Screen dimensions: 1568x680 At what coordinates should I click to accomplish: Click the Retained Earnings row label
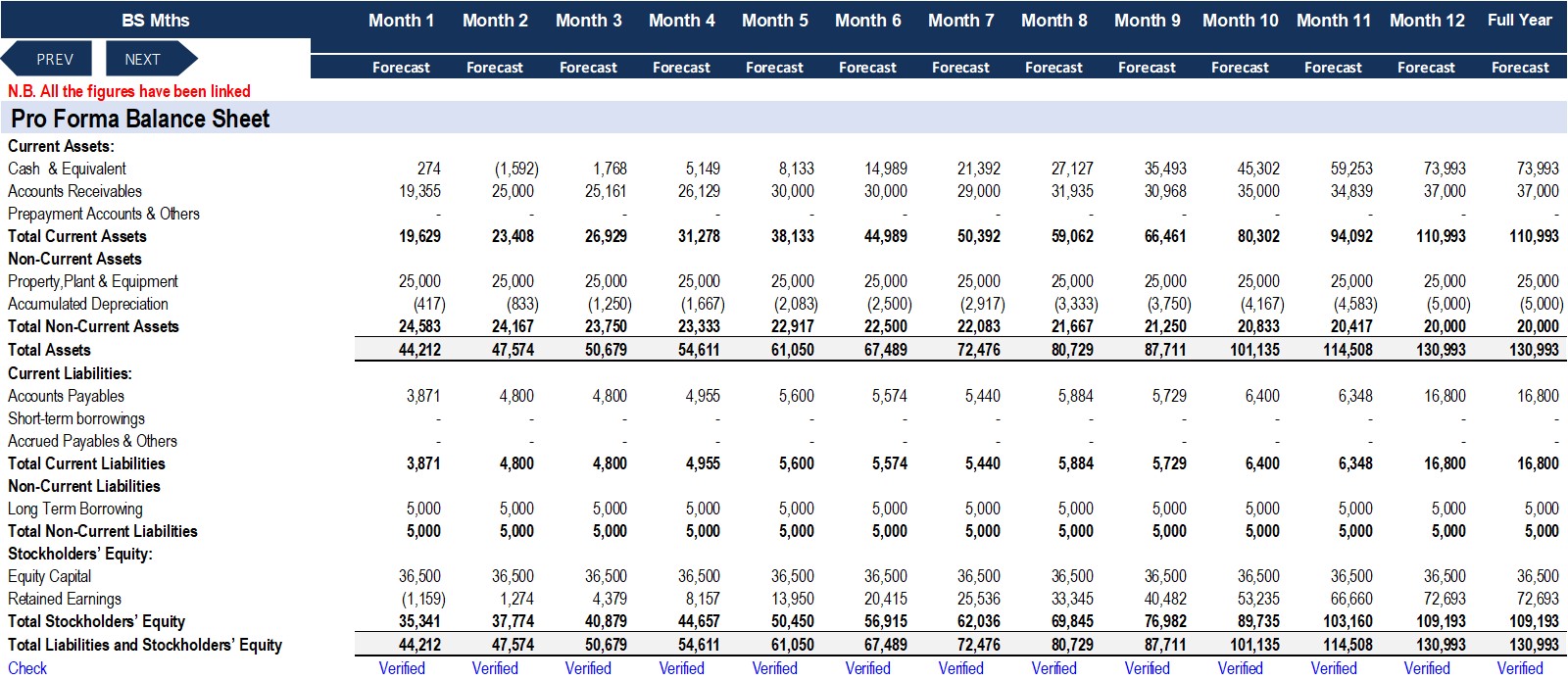tap(65, 599)
